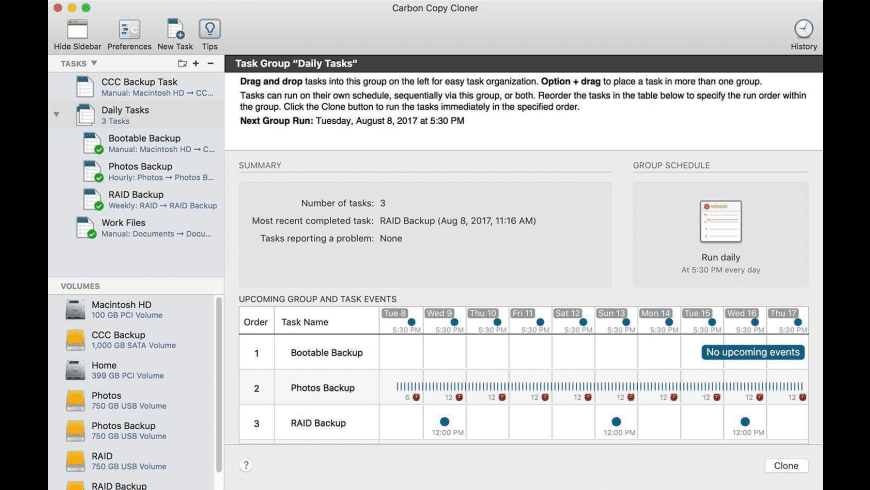This screenshot has width=870, height=490.
Task: Select the Bootable Backup task in sidebar
Action: pos(136,143)
